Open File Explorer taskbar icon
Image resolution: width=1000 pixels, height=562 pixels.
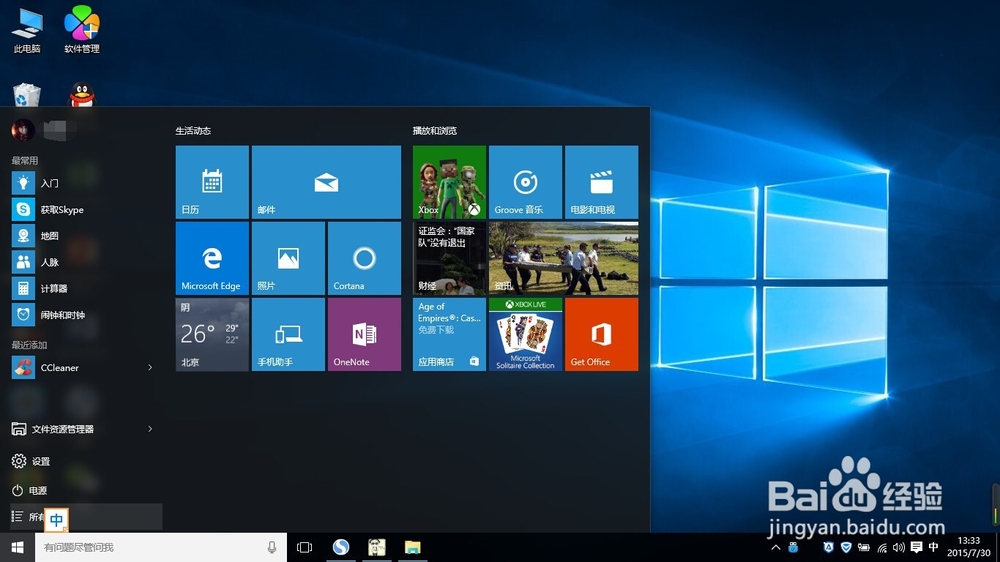pos(413,547)
